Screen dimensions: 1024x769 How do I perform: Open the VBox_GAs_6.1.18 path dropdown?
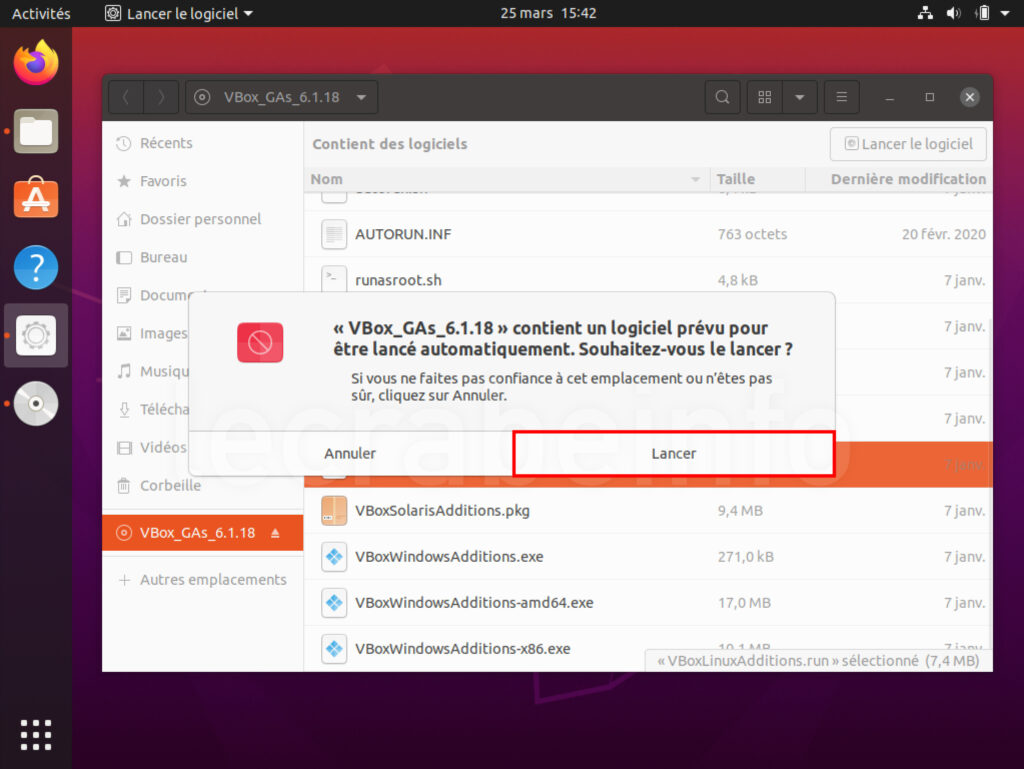tap(281, 97)
